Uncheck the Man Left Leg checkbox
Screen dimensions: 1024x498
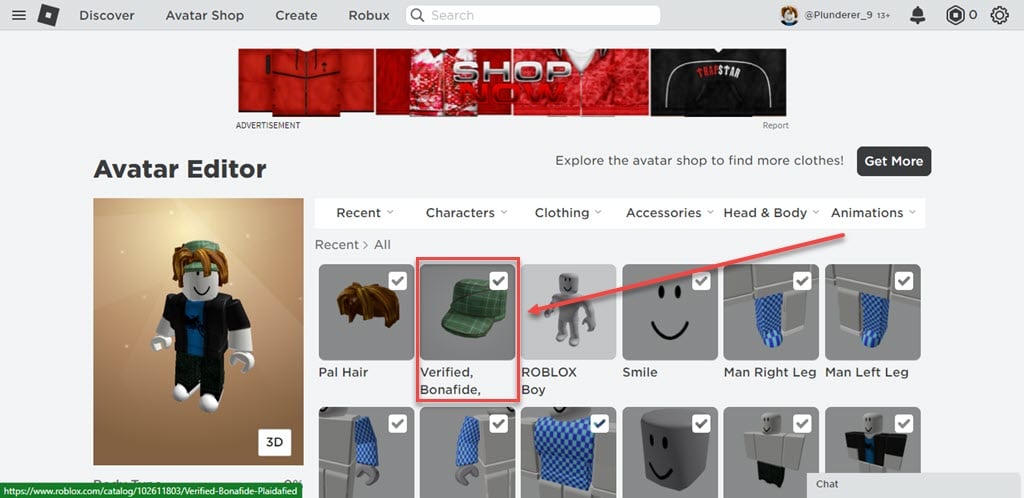click(x=904, y=281)
